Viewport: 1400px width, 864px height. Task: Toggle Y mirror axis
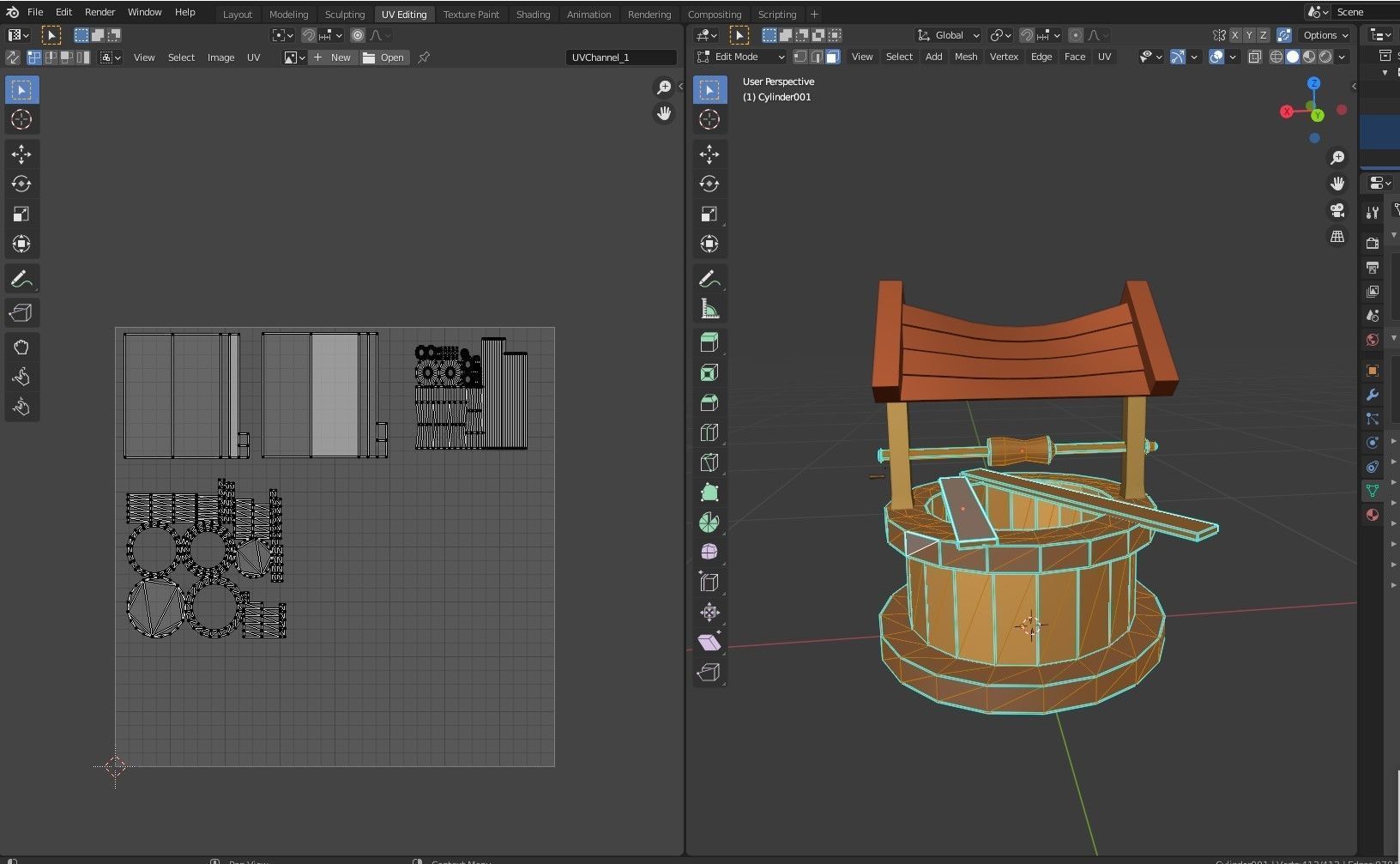point(1249,35)
